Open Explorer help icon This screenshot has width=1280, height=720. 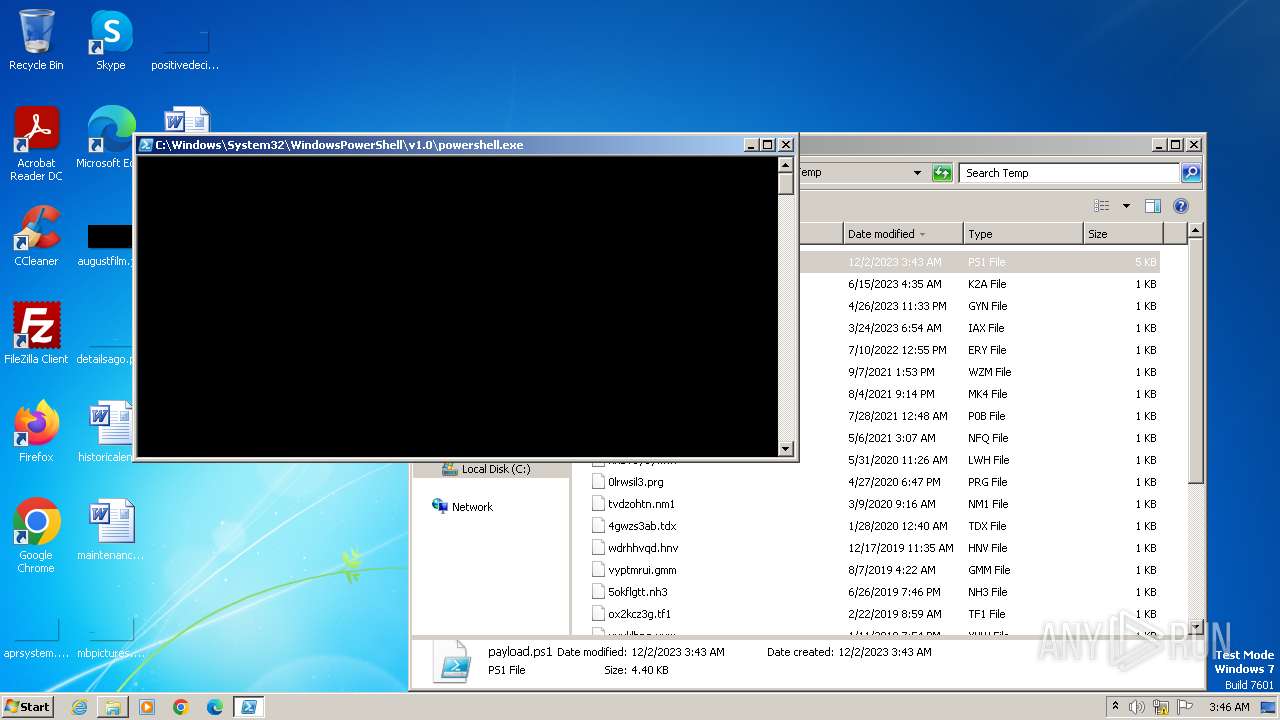click(1181, 206)
